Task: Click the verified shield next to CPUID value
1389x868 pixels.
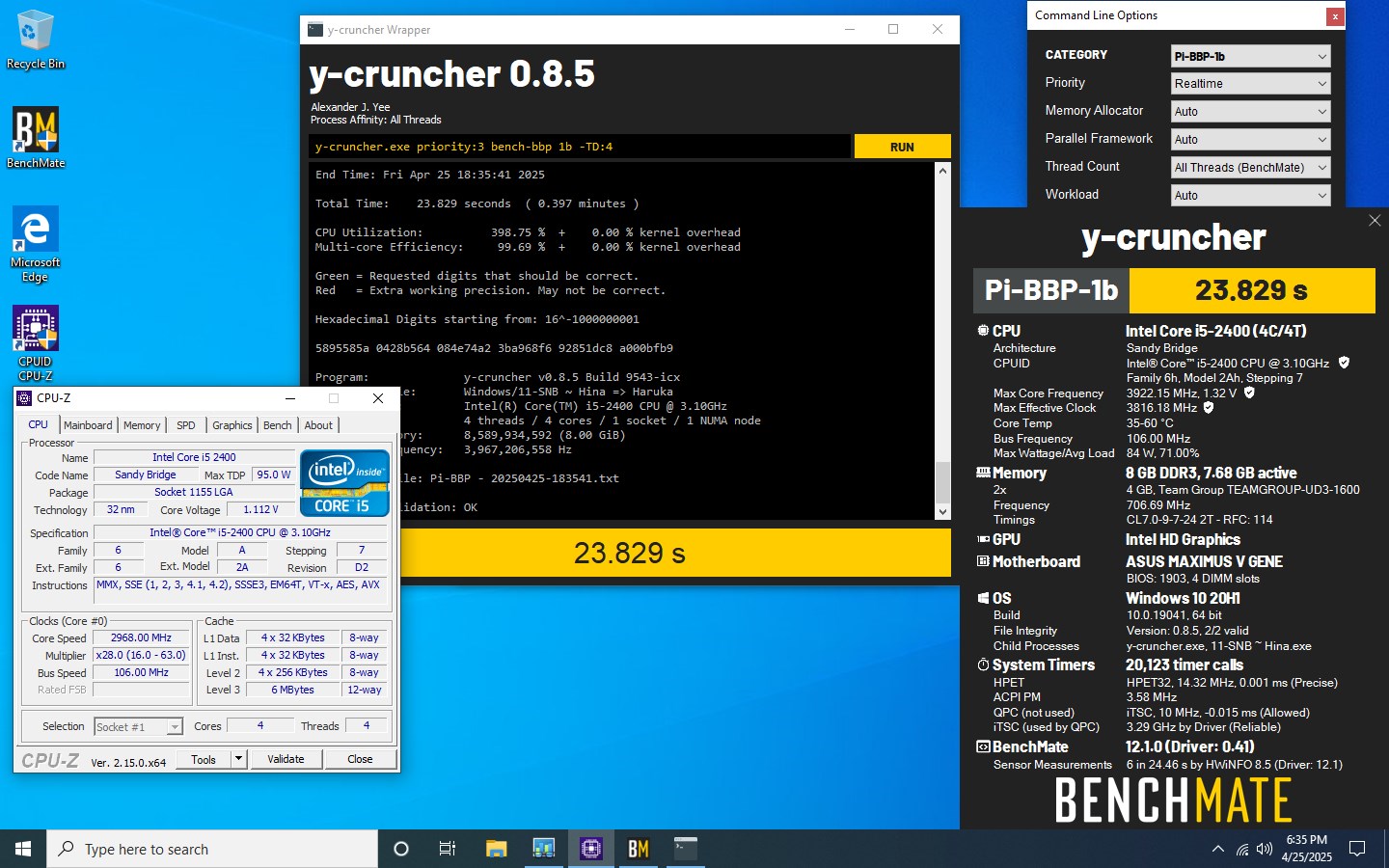Action: pos(1344,363)
